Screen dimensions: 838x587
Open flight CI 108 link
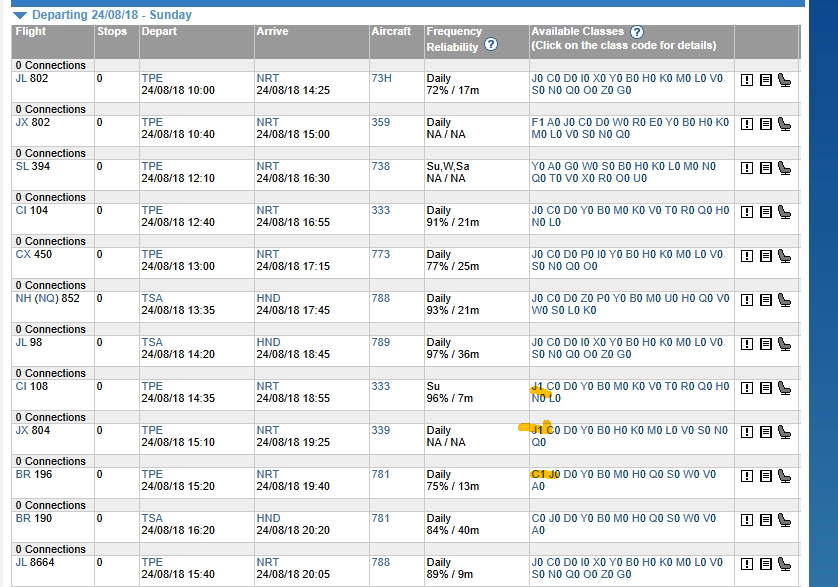(32, 387)
